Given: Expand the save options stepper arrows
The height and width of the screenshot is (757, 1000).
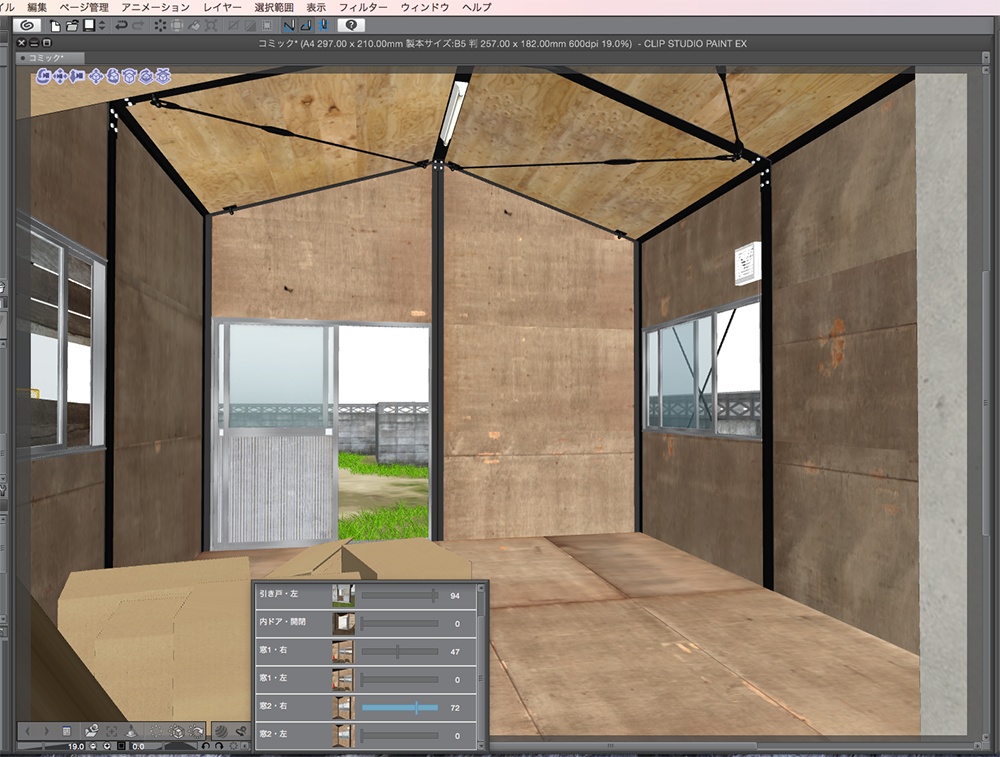Looking at the screenshot, I should pos(102,25).
